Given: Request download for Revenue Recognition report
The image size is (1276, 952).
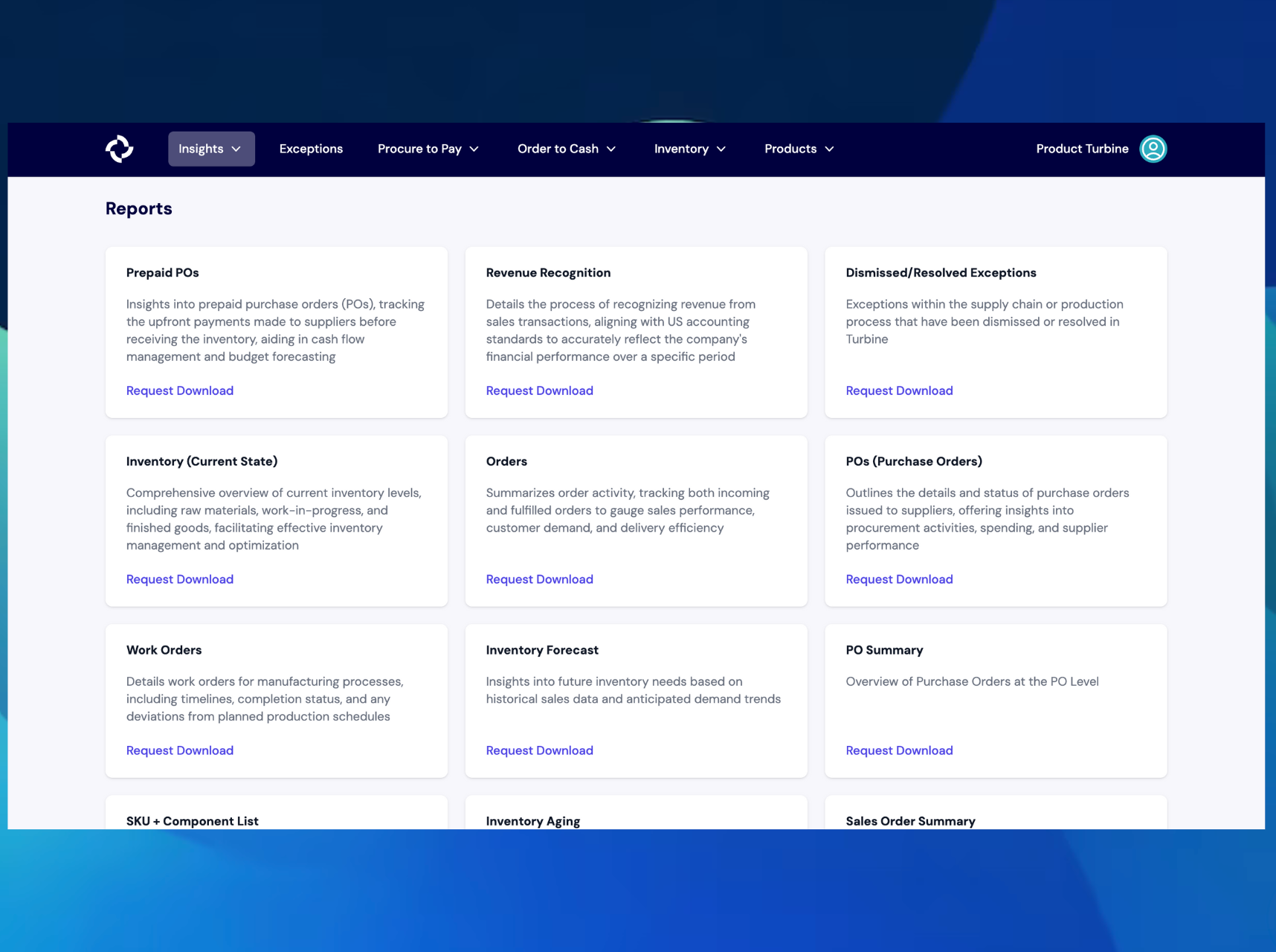Looking at the screenshot, I should pos(539,390).
